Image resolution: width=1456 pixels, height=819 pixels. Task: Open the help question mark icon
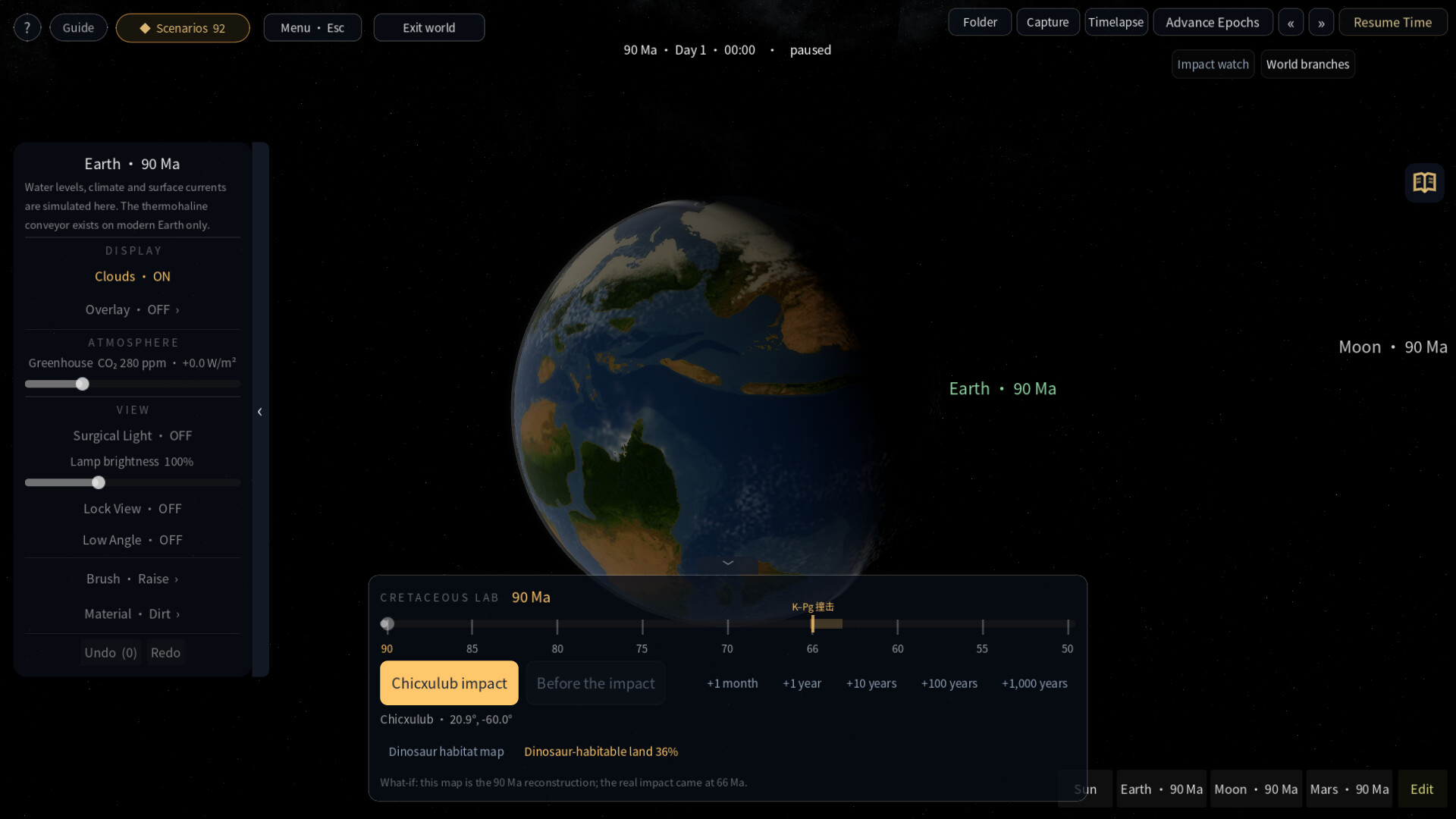[27, 28]
